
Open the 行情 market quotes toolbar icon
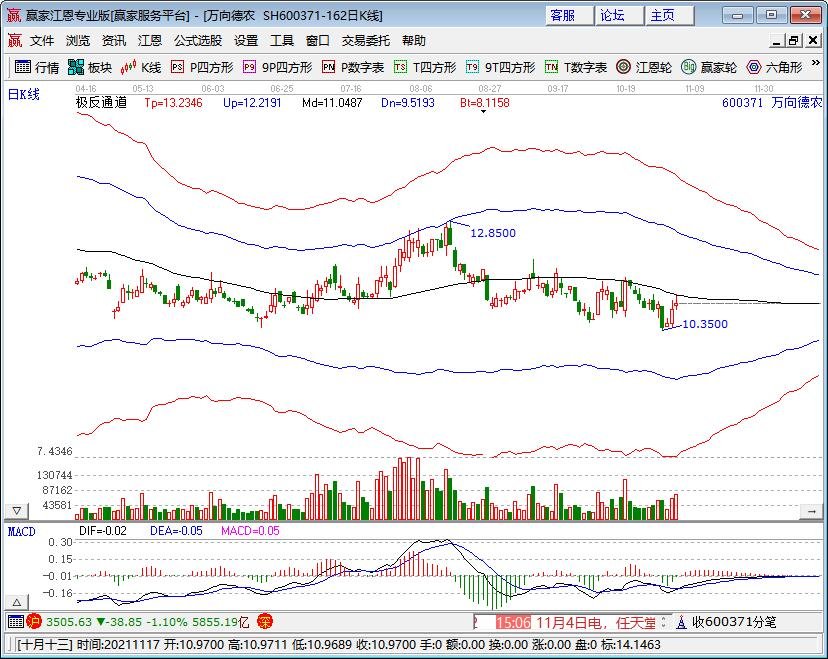pyautogui.click(x=36, y=67)
